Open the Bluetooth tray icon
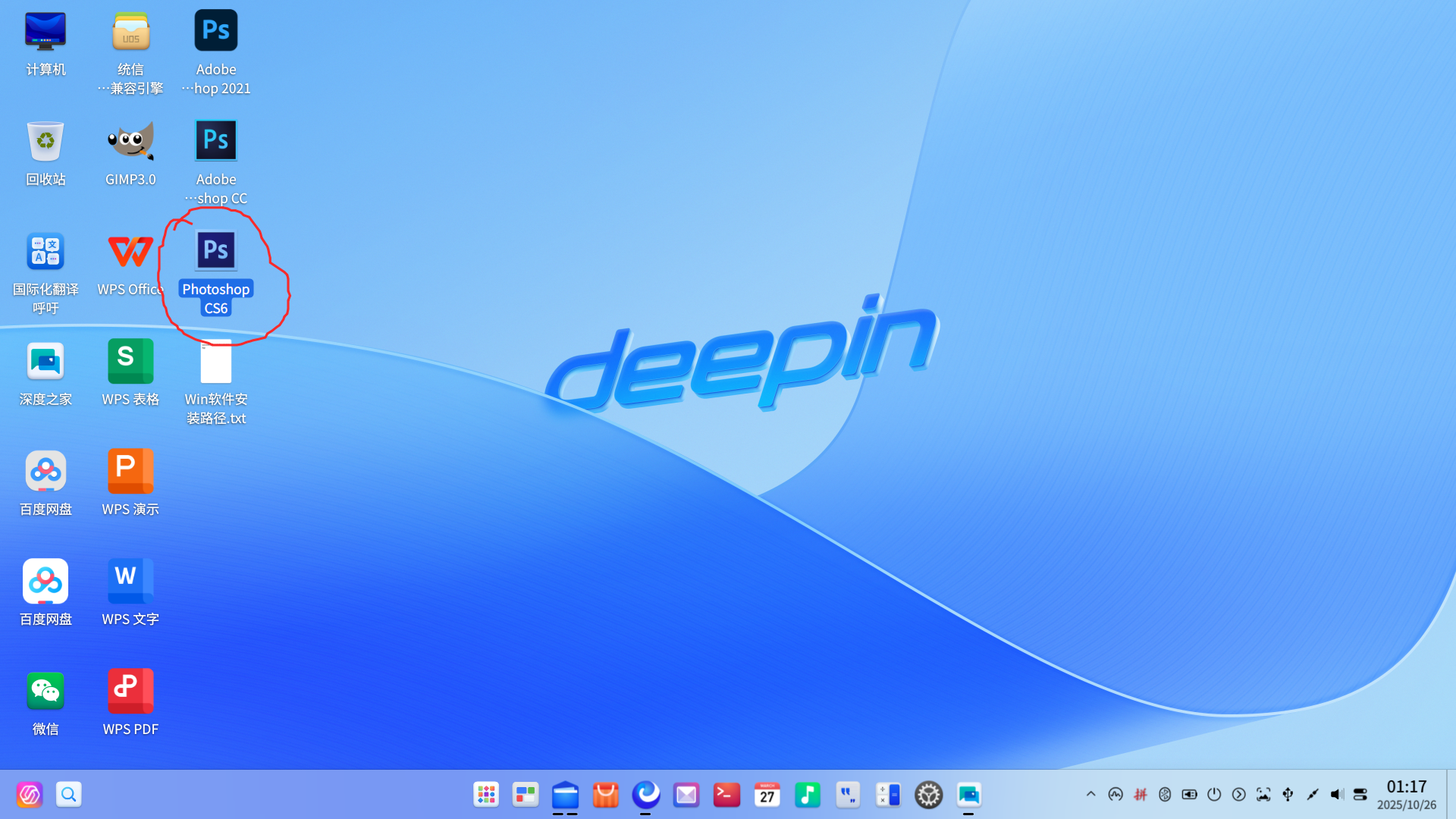Image resolution: width=1456 pixels, height=819 pixels. point(1165,794)
